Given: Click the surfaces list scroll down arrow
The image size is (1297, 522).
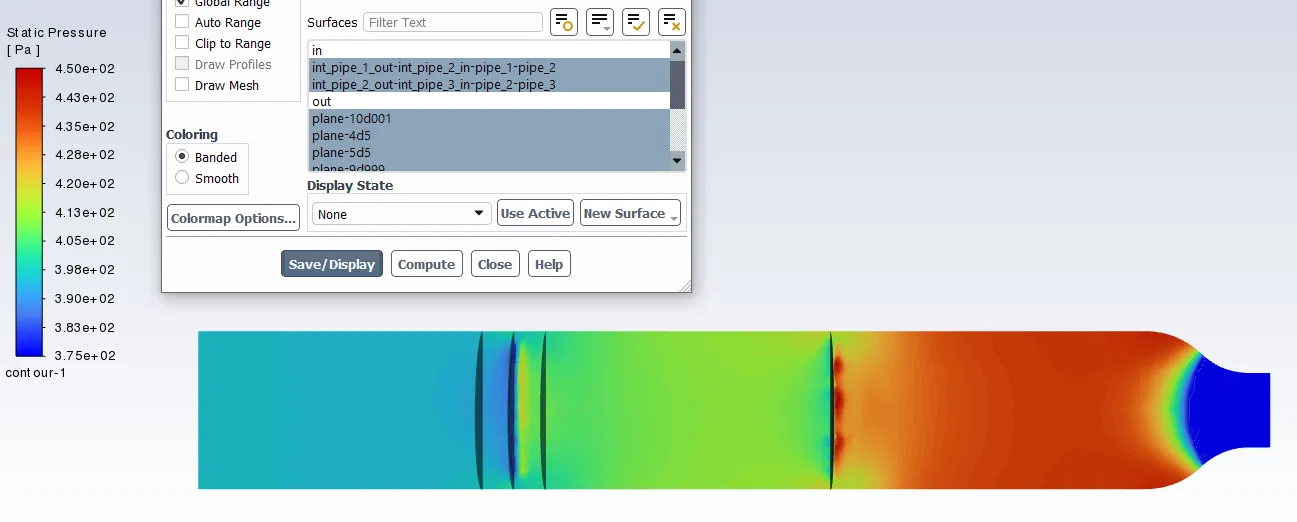Looking at the screenshot, I should pos(677,160).
